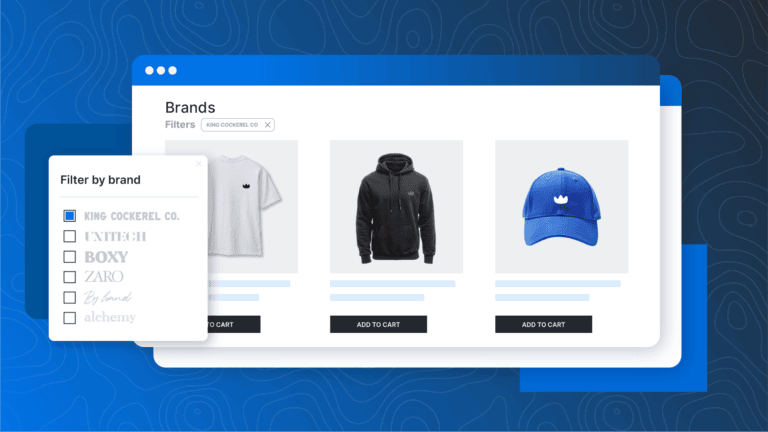Check the alchemy brand checkbox
Screen dimensions: 768x432
click(x=70, y=318)
